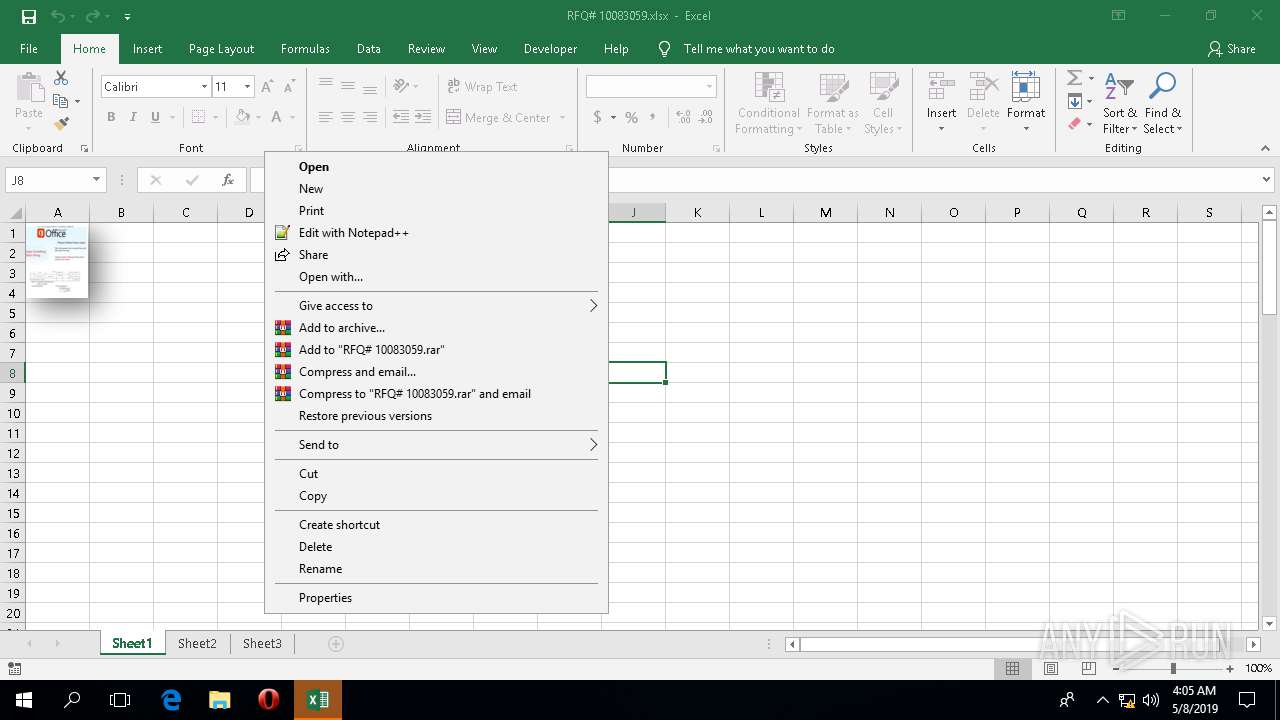Image resolution: width=1280 pixels, height=720 pixels.
Task: Click the Office image thumbnail in cell A1
Action: (x=57, y=260)
